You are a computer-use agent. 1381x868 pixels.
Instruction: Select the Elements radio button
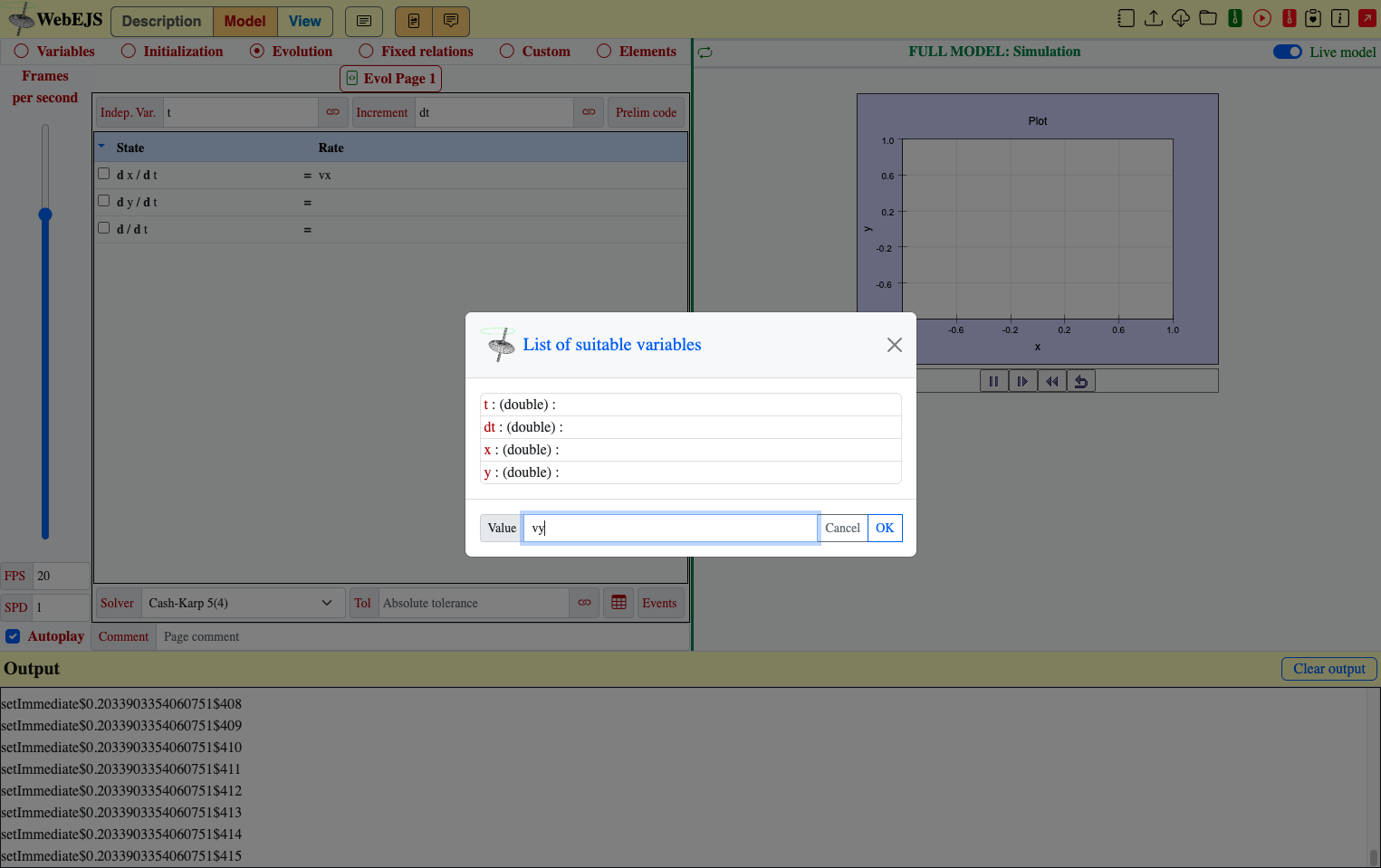click(604, 52)
